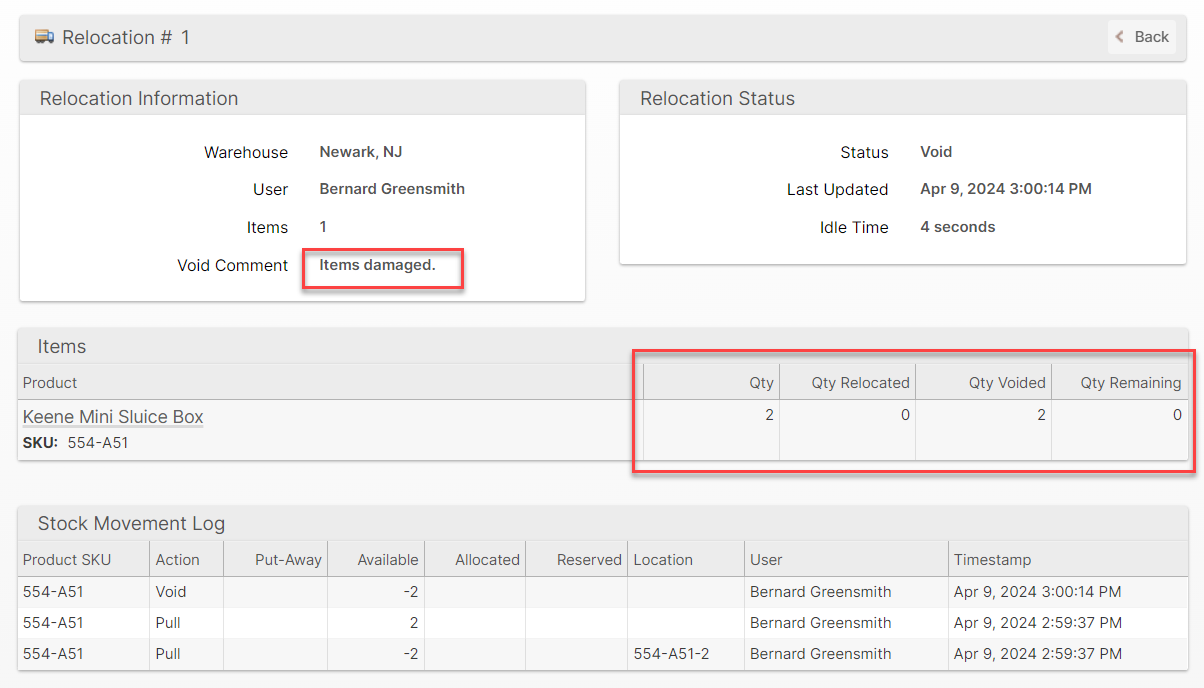Select the Put-Away column header

point(288,560)
